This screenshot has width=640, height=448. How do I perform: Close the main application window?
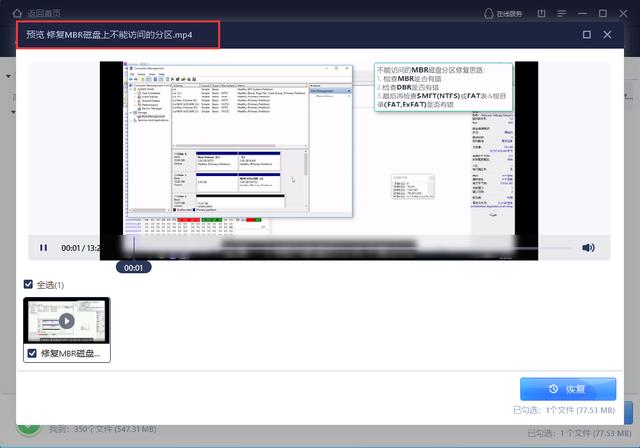[x=625, y=13]
